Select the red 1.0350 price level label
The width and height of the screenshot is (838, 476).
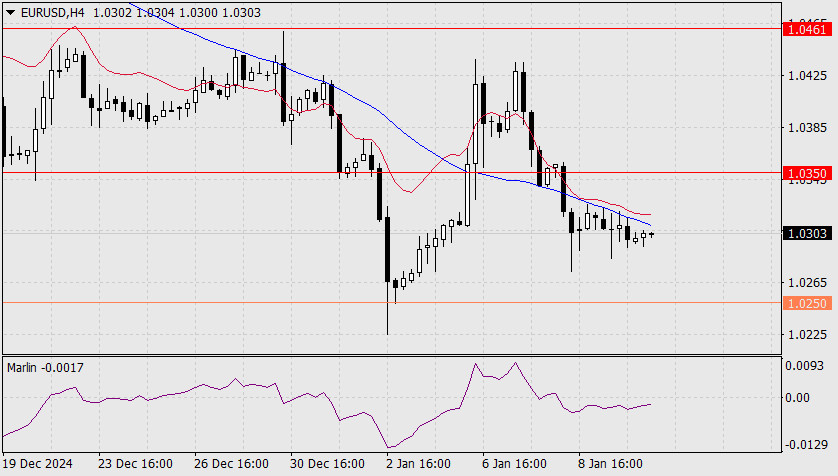pos(807,173)
